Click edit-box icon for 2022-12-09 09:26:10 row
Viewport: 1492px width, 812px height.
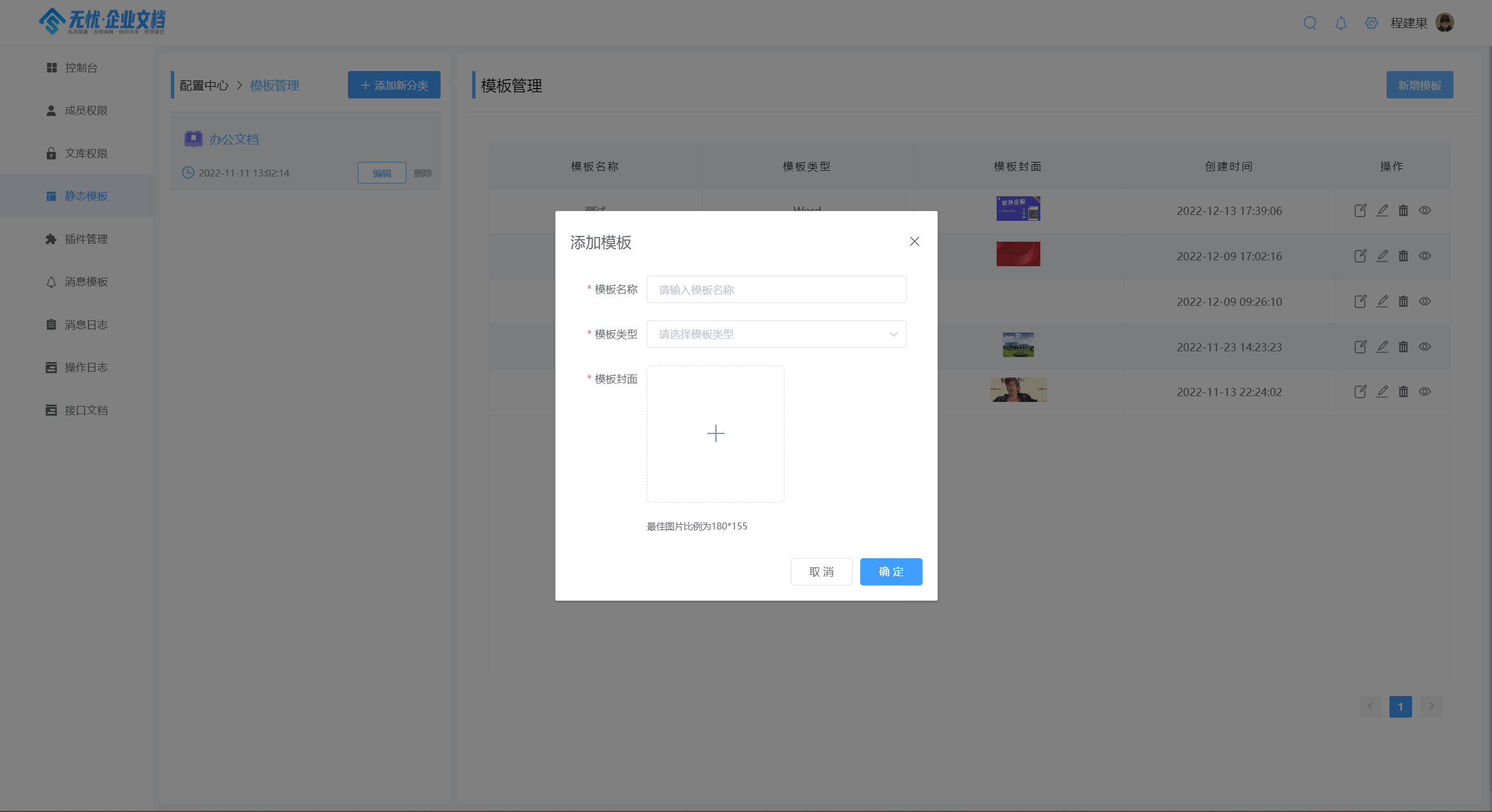(1360, 301)
